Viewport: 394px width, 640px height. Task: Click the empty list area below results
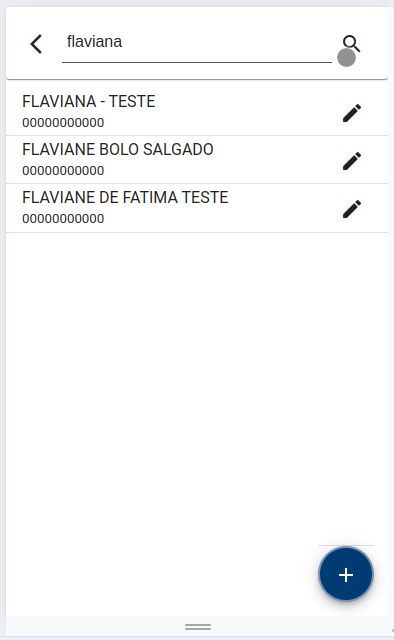click(197, 388)
